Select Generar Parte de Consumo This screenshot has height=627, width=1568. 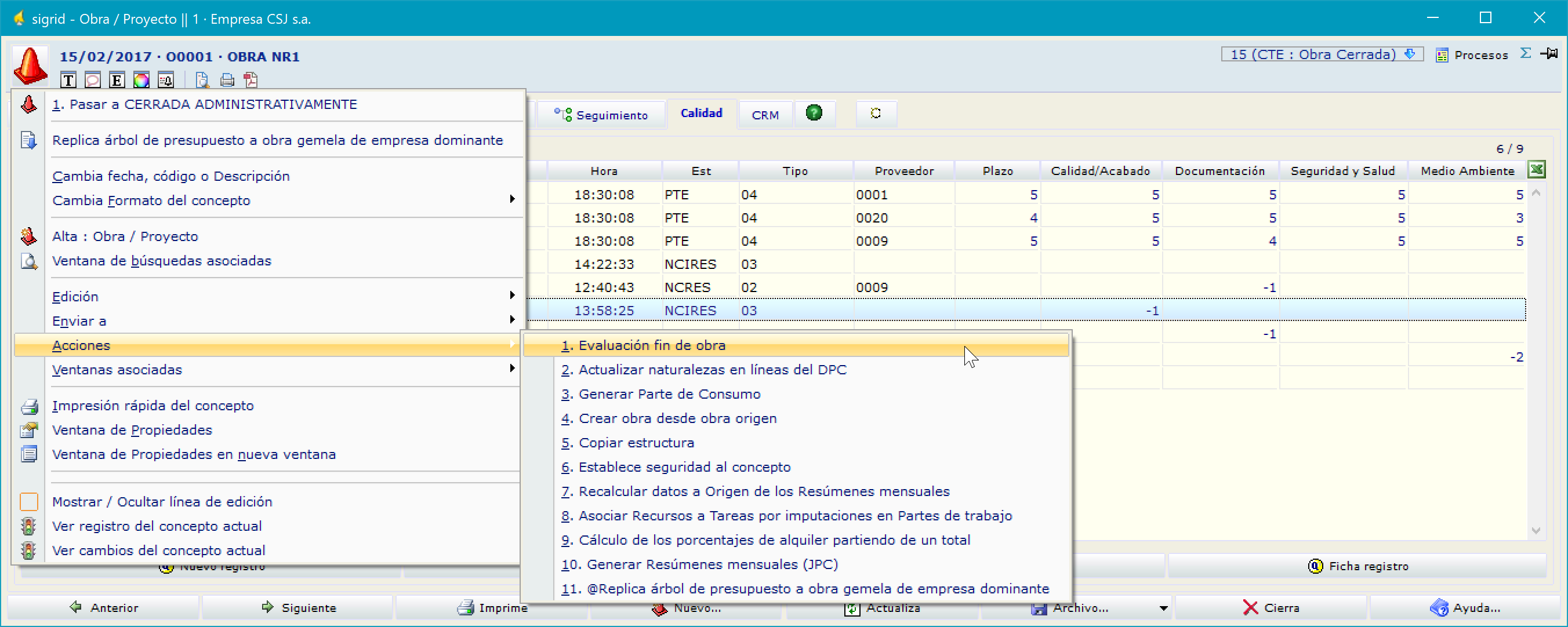796,394
